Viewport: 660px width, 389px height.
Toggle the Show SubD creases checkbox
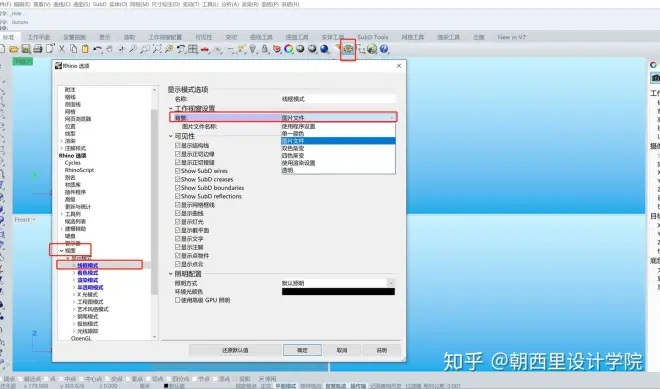tap(178, 179)
